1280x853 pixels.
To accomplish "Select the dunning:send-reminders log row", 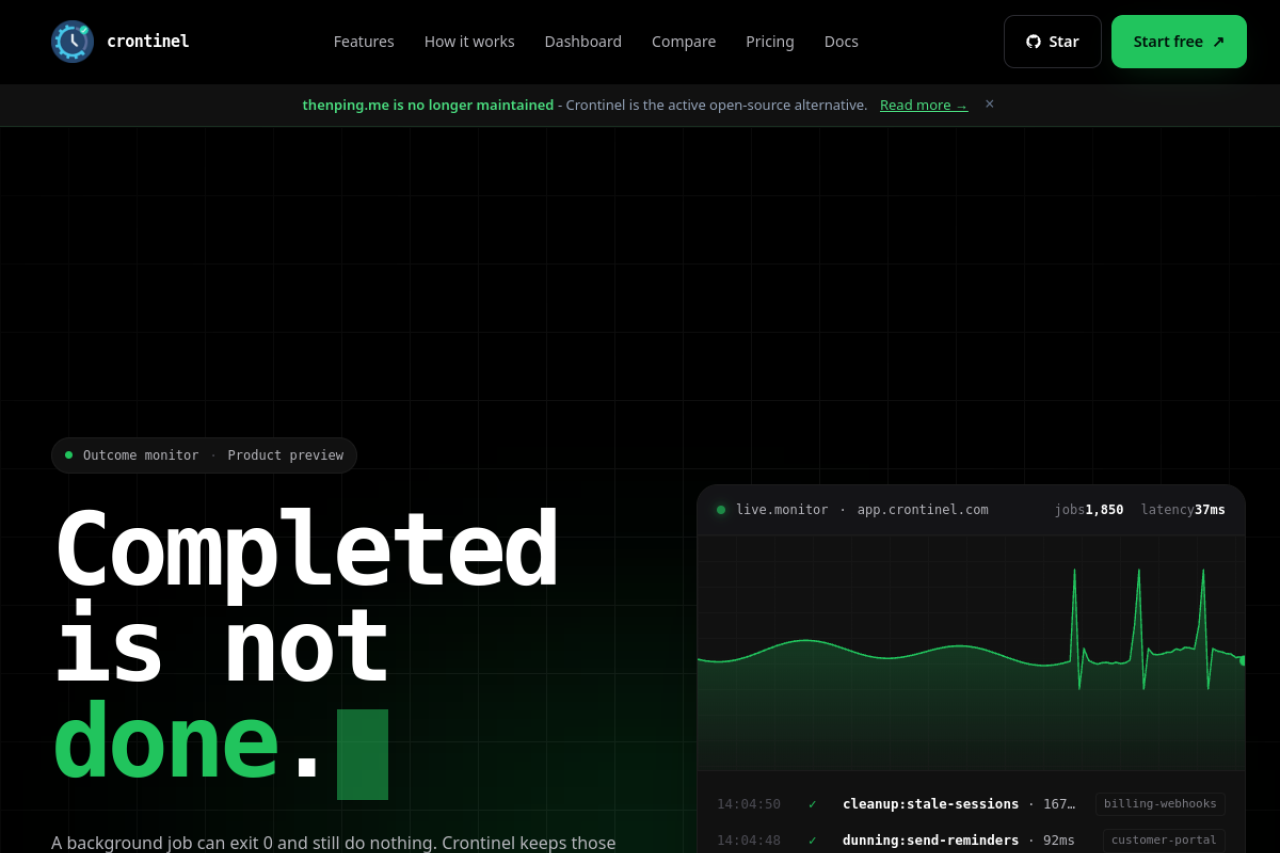I will 971,840.
